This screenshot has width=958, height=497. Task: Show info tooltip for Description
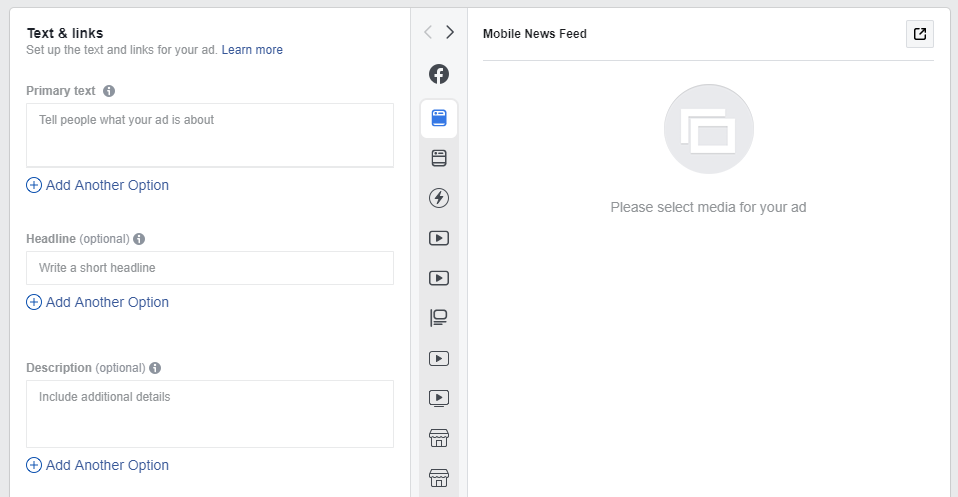(155, 368)
